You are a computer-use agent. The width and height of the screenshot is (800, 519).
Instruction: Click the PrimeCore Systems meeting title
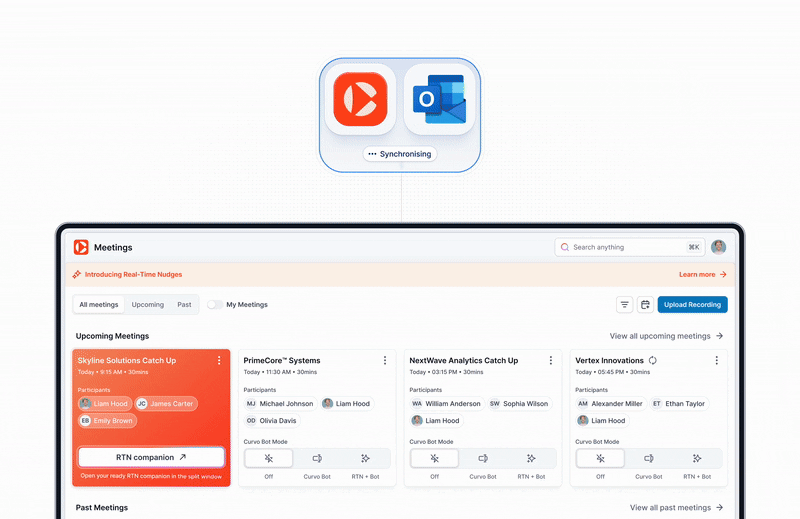(x=282, y=360)
